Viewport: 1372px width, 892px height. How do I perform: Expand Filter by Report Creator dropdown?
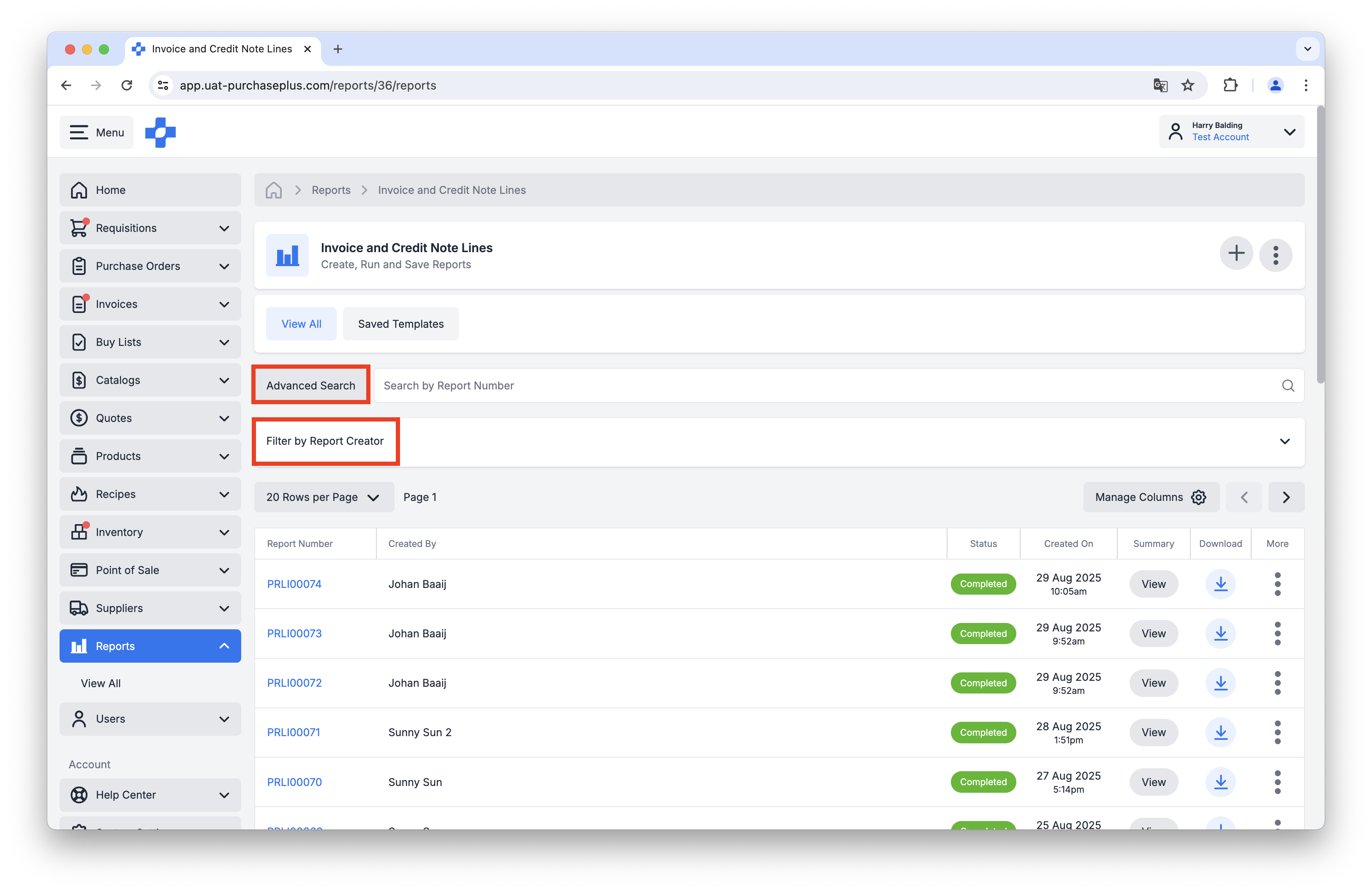tap(1285, 441)
